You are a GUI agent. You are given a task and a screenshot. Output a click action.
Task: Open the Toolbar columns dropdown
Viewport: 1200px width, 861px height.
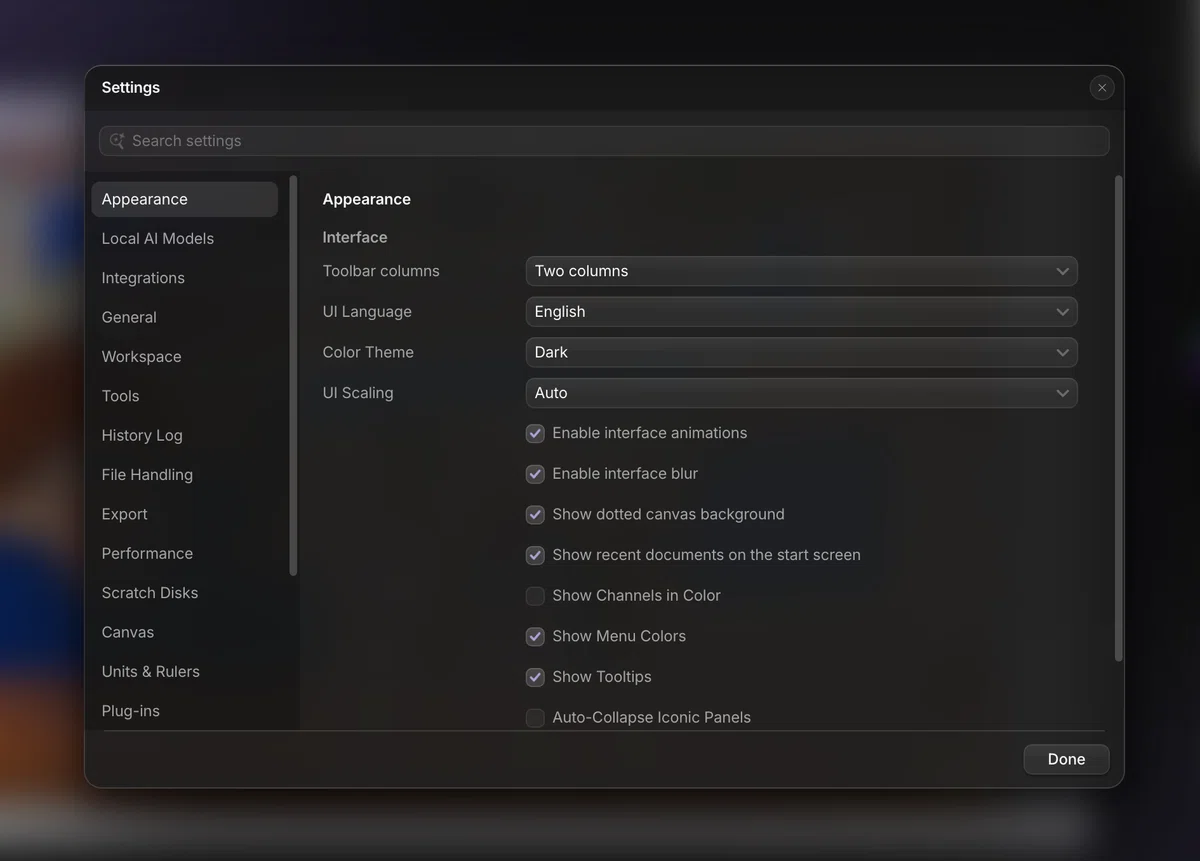(x=801, y=271)
